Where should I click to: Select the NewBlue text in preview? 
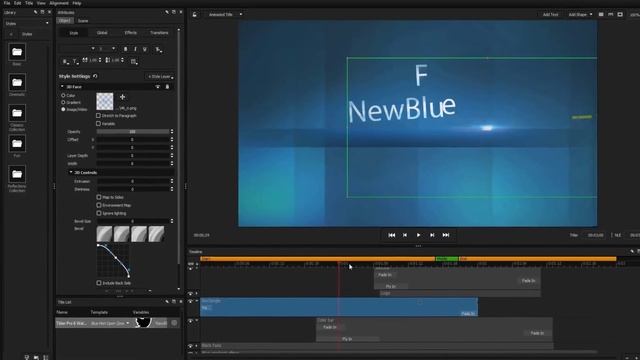coord(402,109)
